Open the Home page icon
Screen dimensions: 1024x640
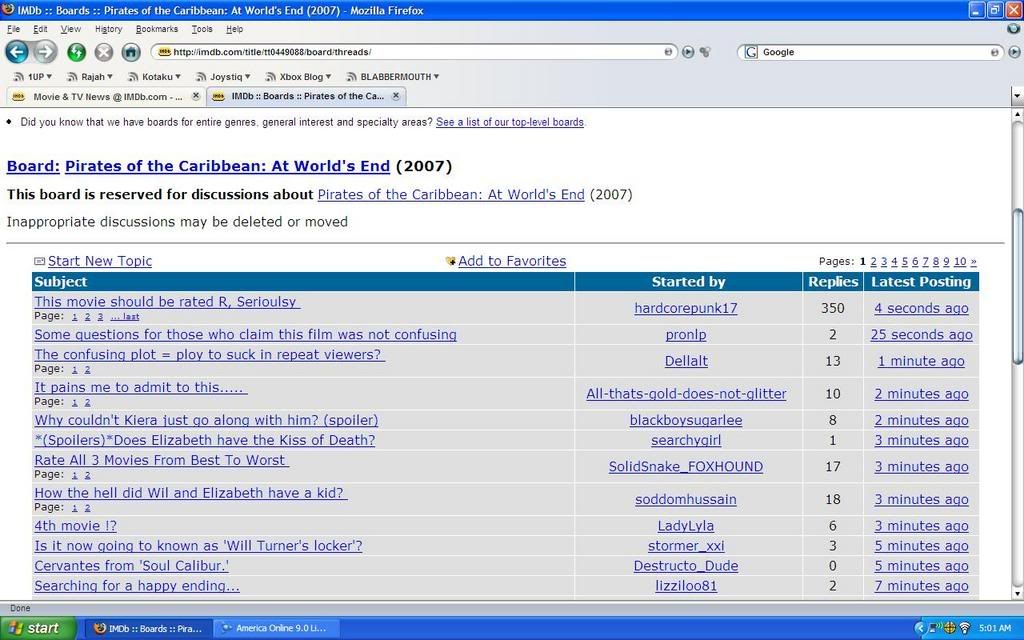click(x=131, y=52)
